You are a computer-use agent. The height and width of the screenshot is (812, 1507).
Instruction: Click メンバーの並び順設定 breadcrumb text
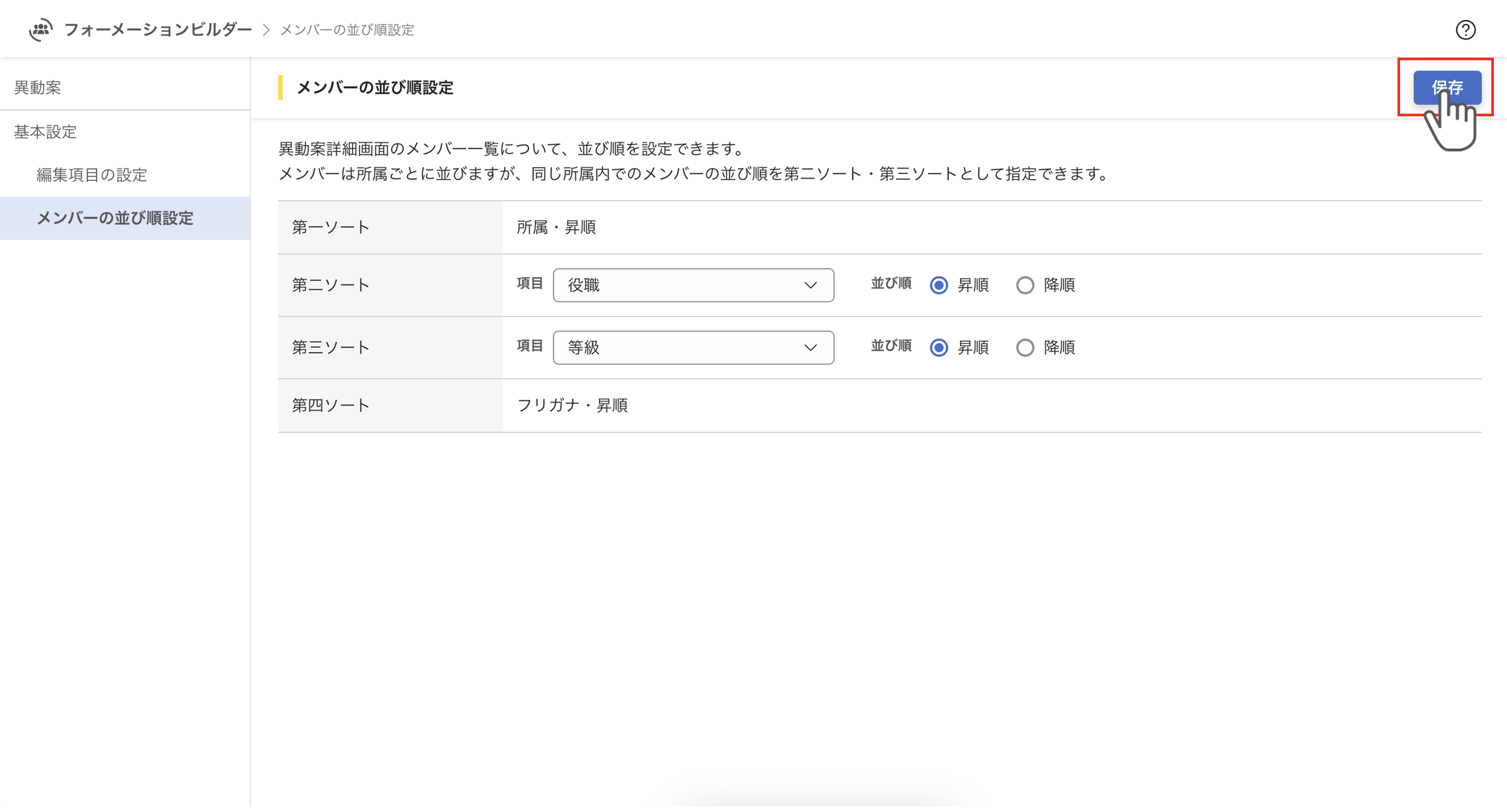[x=347, y=30]
